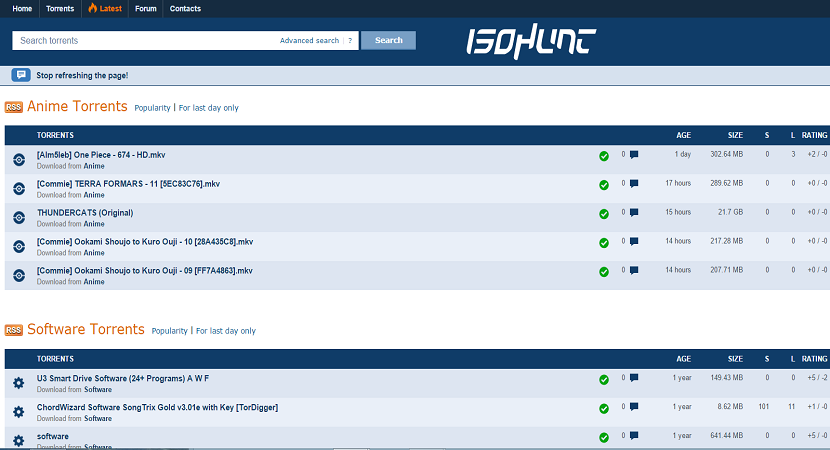830x450 pixels.
Task: Click the 101 seeders value for ChordWizard
Action: [763, 407]
